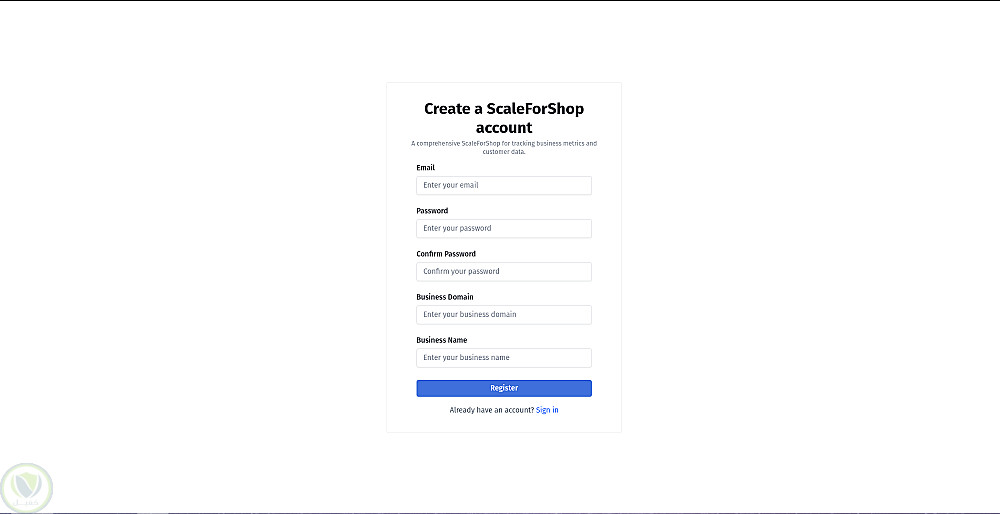1000x514 pixels.
Task: Click the "Enter your email" placeholder text
Action: pos(451,185)
